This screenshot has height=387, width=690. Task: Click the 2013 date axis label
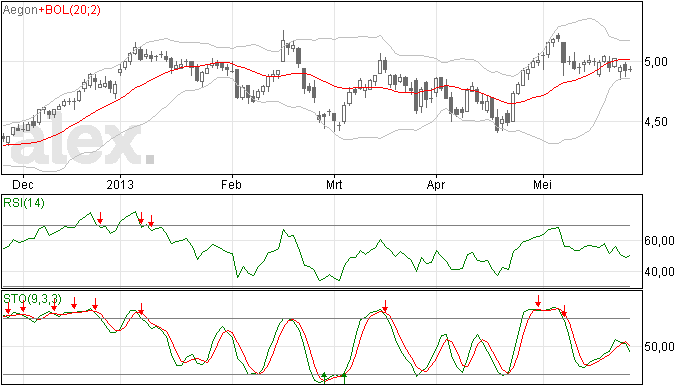point(120,184)
